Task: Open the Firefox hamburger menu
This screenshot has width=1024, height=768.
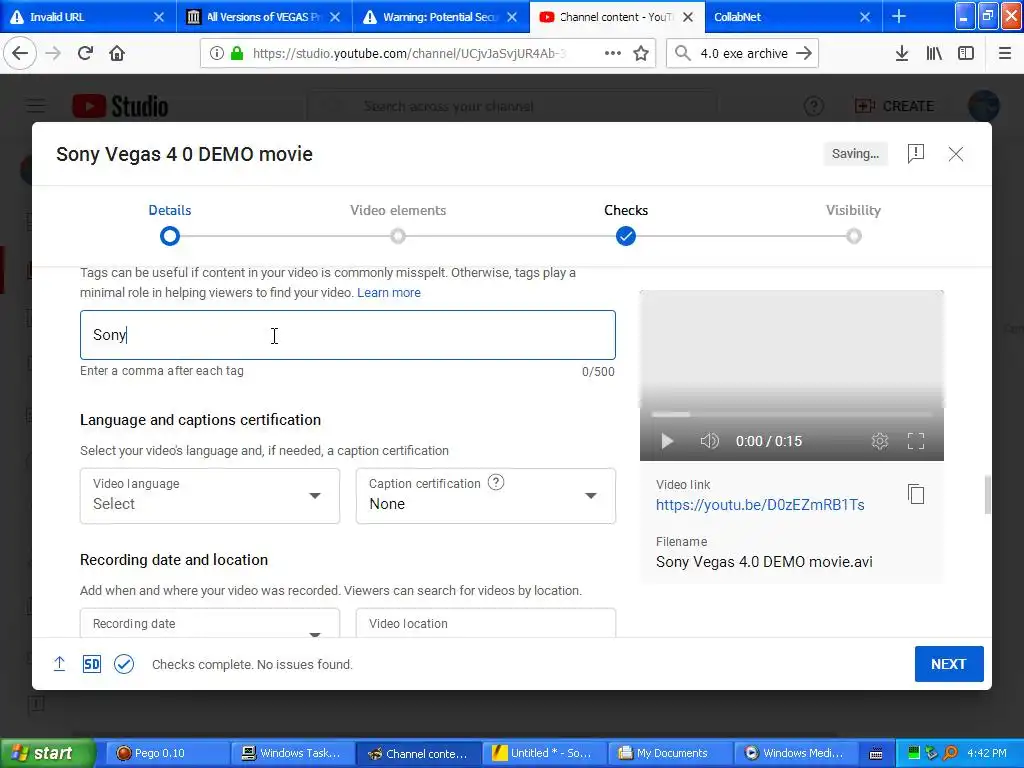Action: coord(1004,54)
